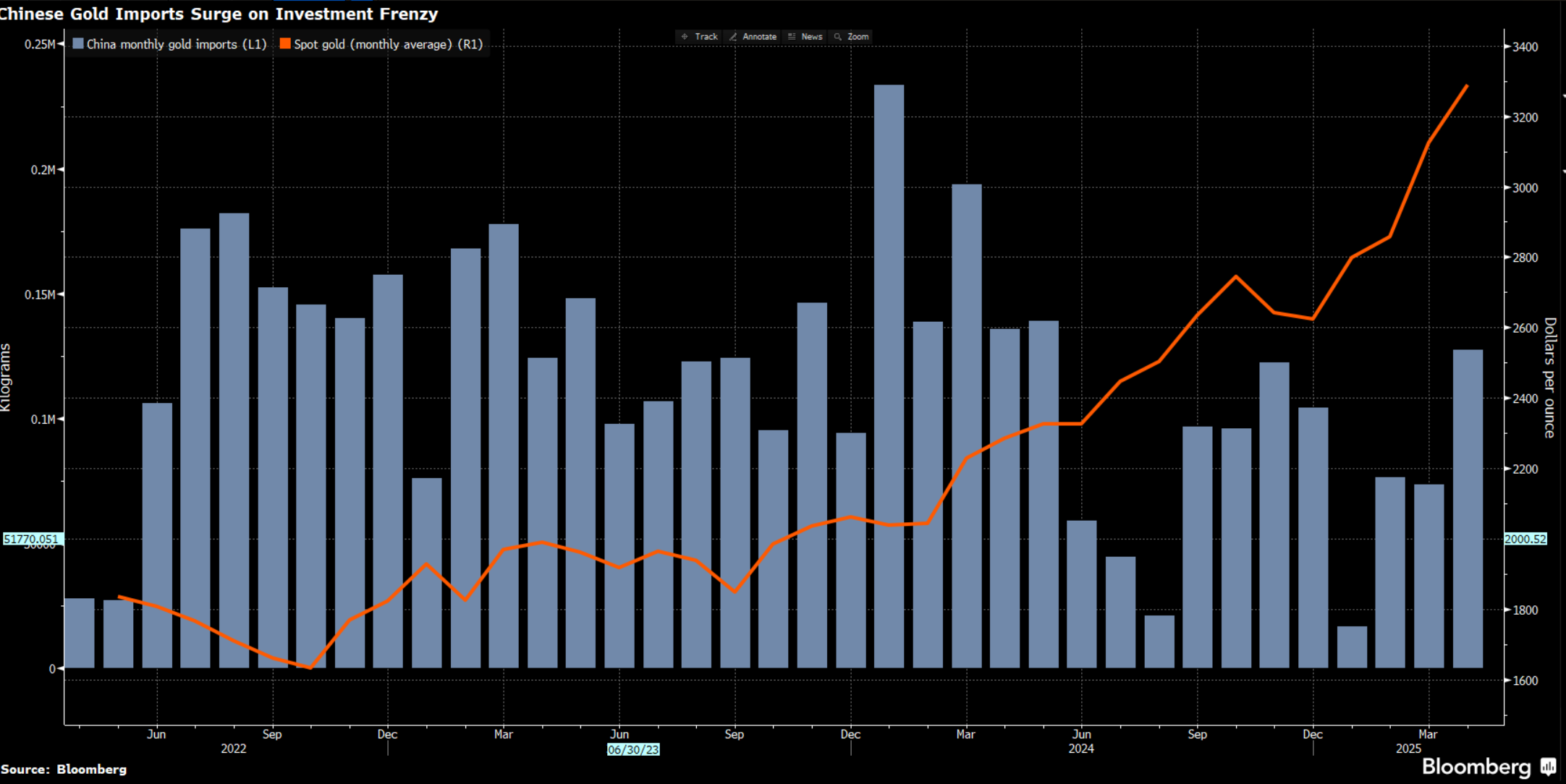Click the orange Spot gold legend swatch
1566x784 pixels.
[x=285, y=43]
